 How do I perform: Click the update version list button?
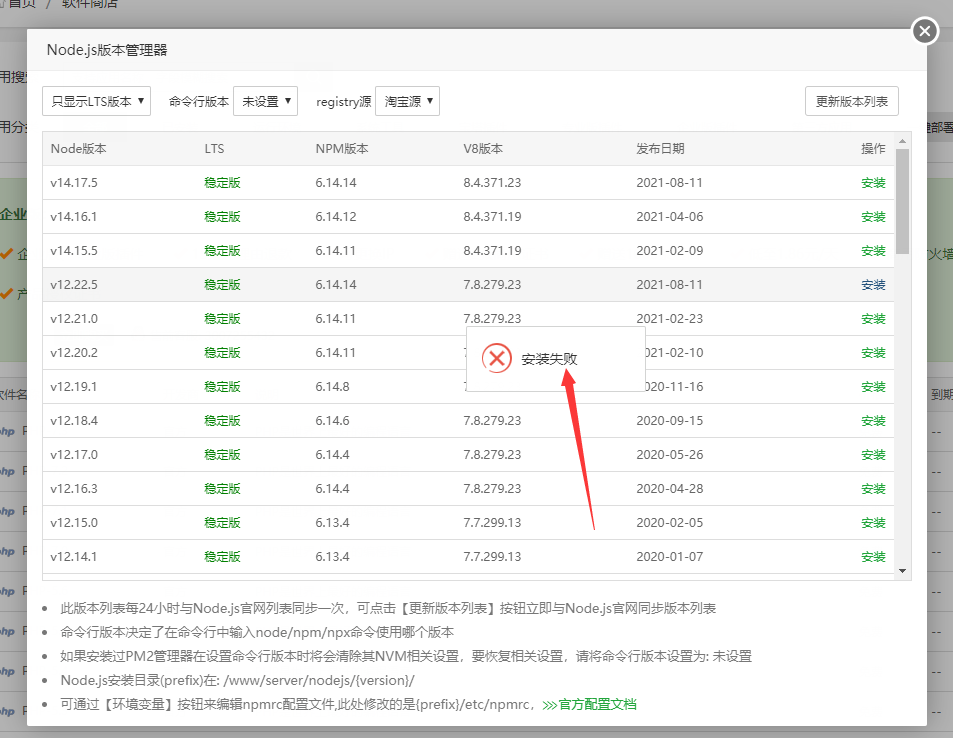pyautogui.click(x=851, y=101)
